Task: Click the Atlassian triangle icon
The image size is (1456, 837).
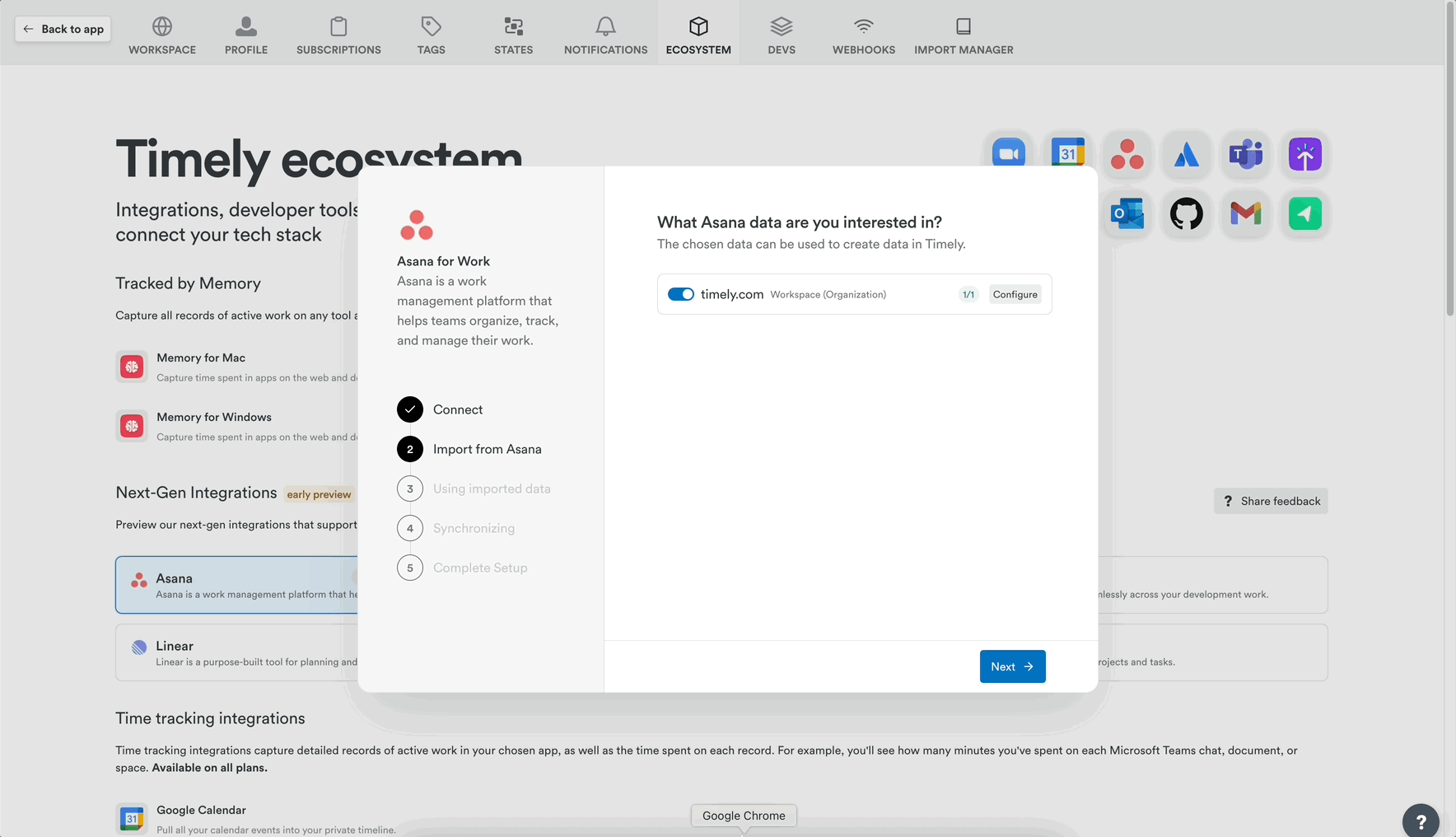Action: coord(1186,154)
